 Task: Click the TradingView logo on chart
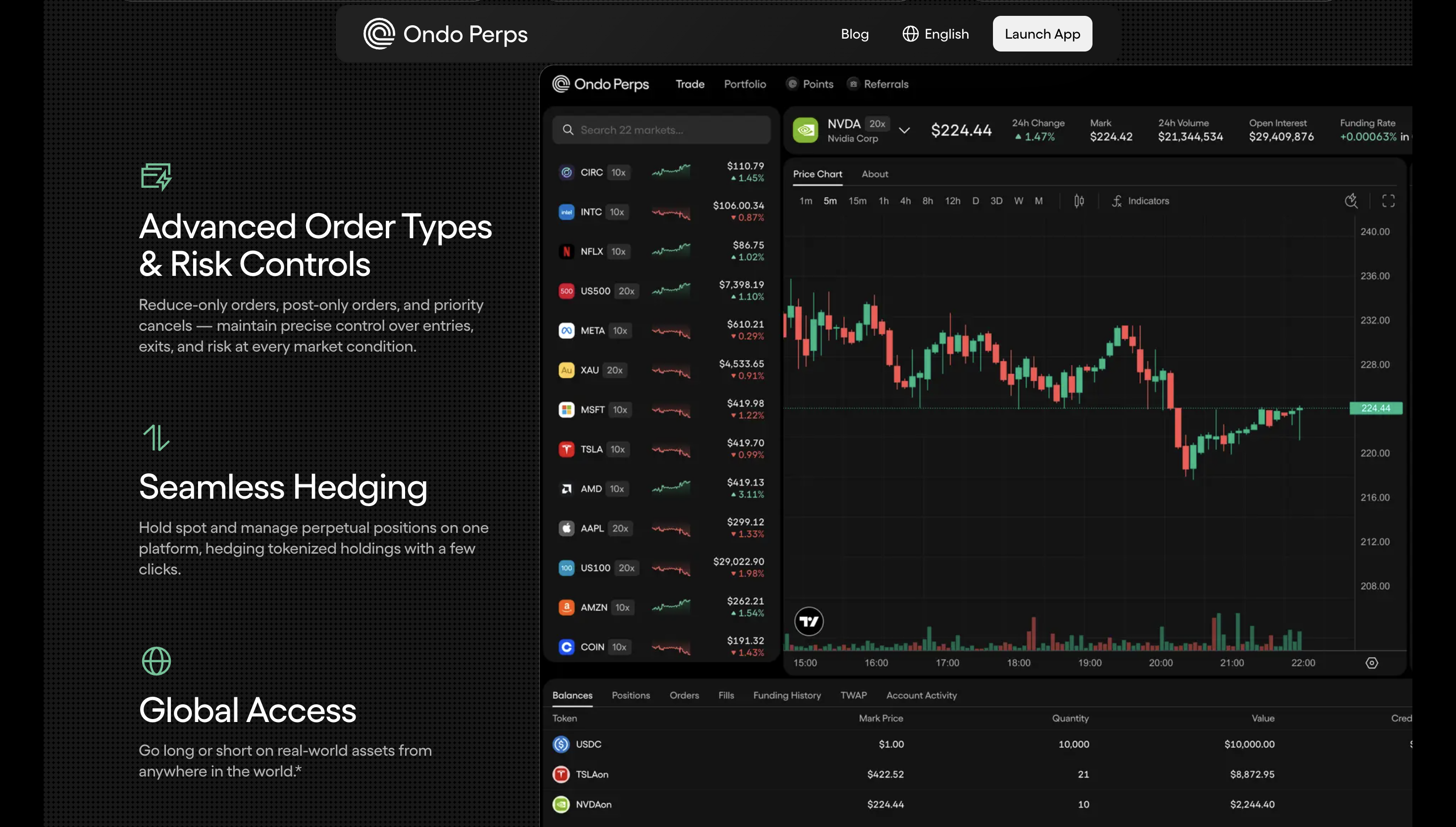coord(809,622)
